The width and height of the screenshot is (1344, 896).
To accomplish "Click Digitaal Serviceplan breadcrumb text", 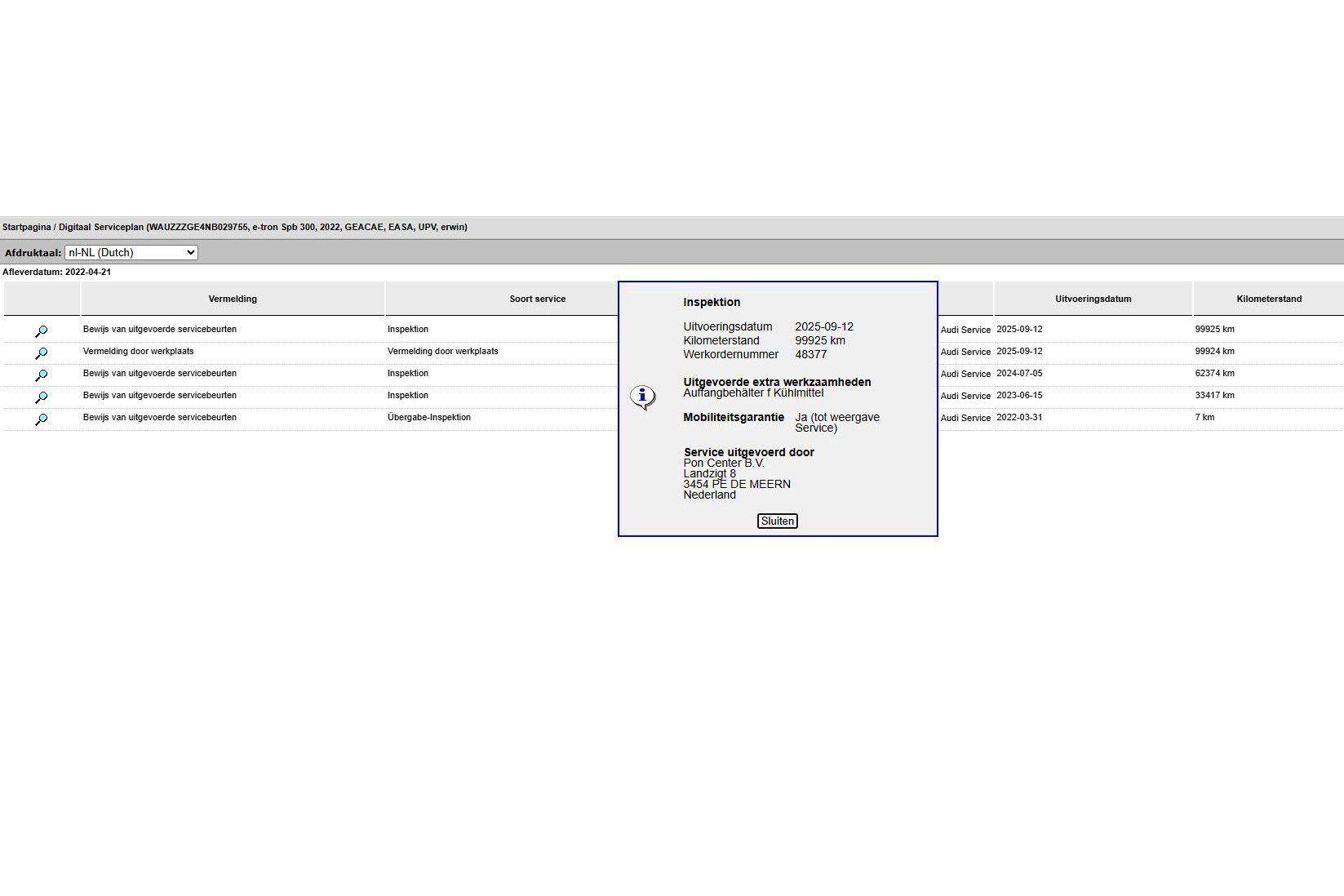I will [101, 228].
